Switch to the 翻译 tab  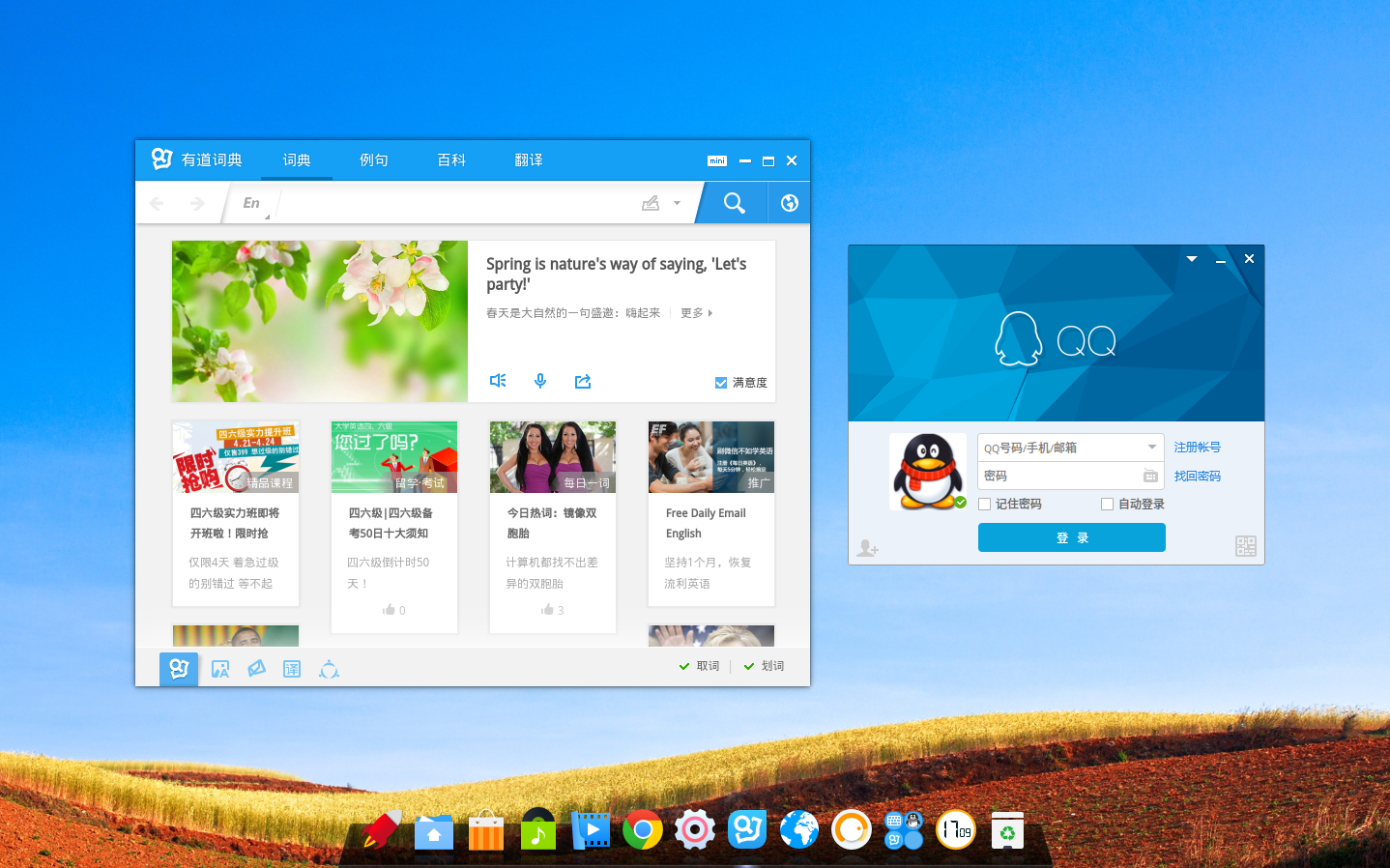pos(529,160)
